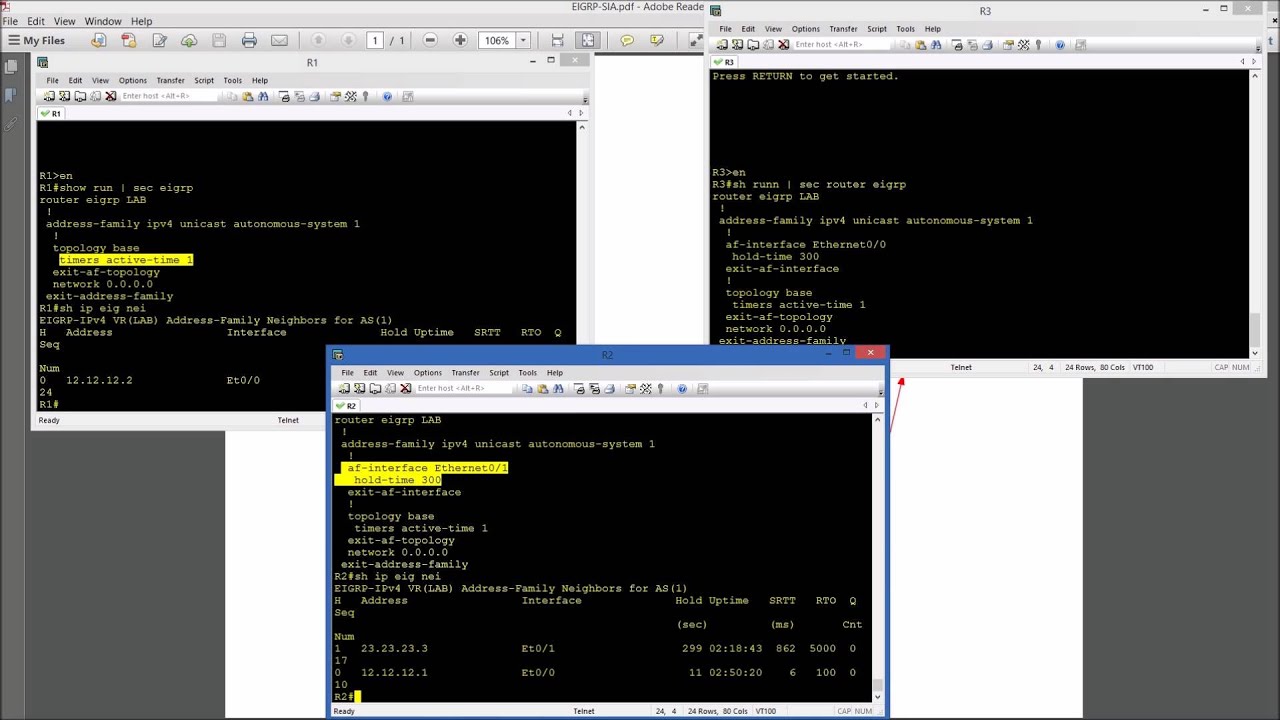The width and height of the screenshot is (1280, 720).
Task: Click zoom out minus button in Adobe Reader
Action: click(x=430, y=40)
